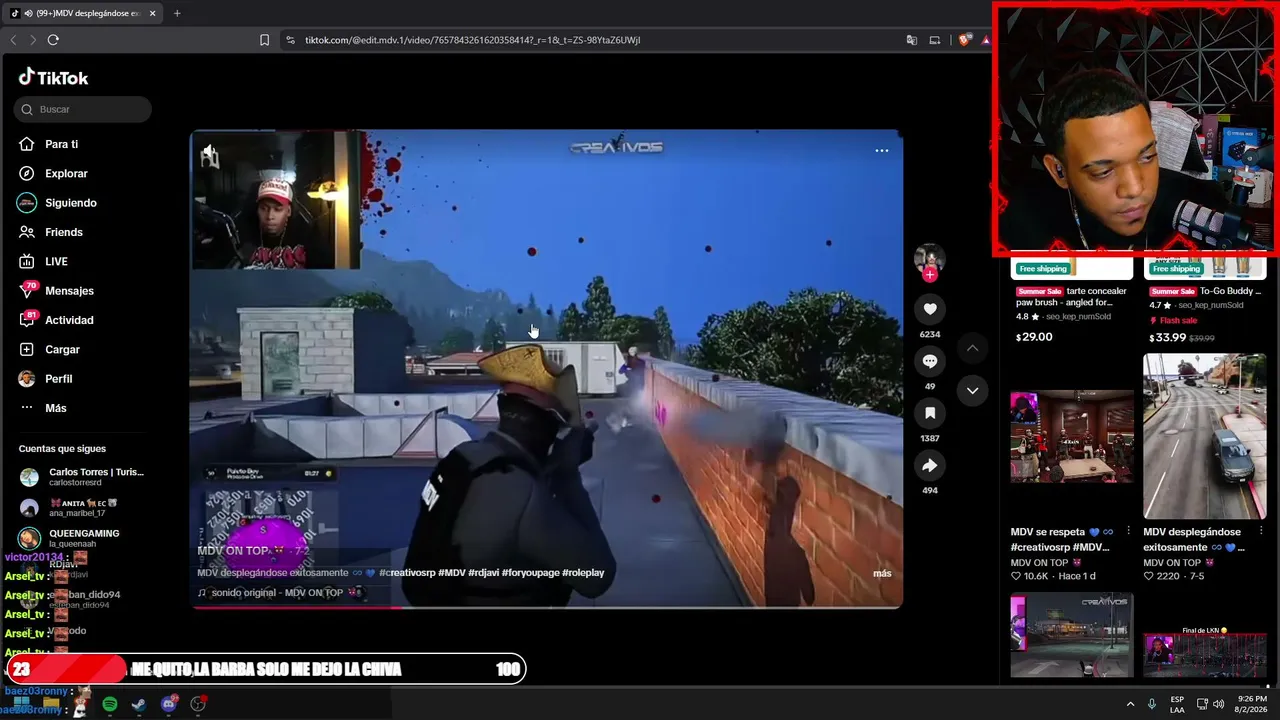Open the ESP LAA language switcher
Screen dimensions: 1280x720
[1178, 704]
